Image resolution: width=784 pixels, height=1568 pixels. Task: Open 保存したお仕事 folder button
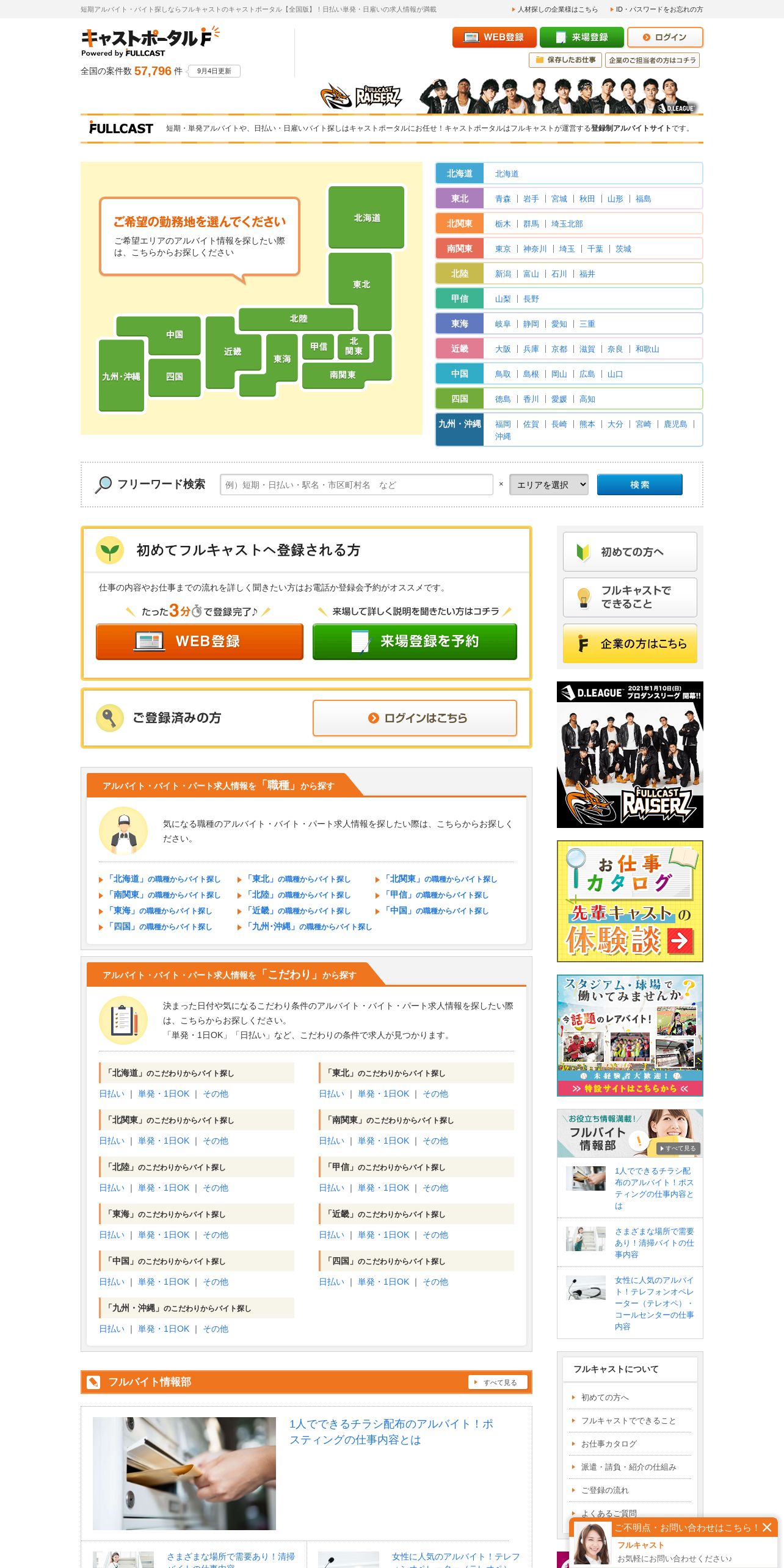pyautogui.click(x=565, y=60)
